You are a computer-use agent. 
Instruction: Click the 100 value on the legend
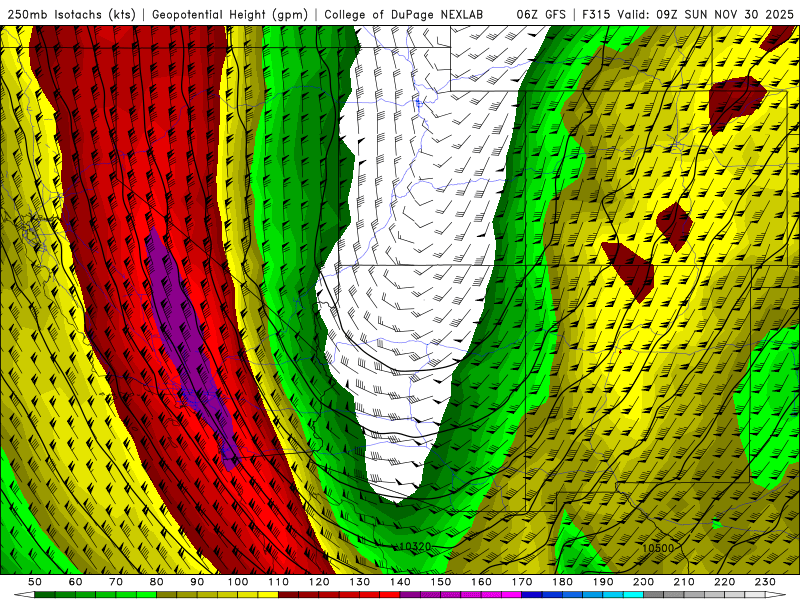pos(238,582)
